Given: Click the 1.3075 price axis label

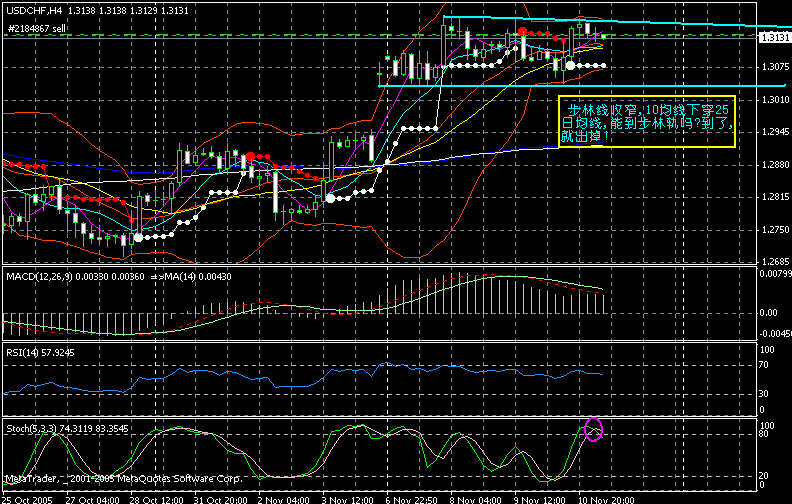Looking at the screenshot, I should pyautogui.click(x=771, y=67).
